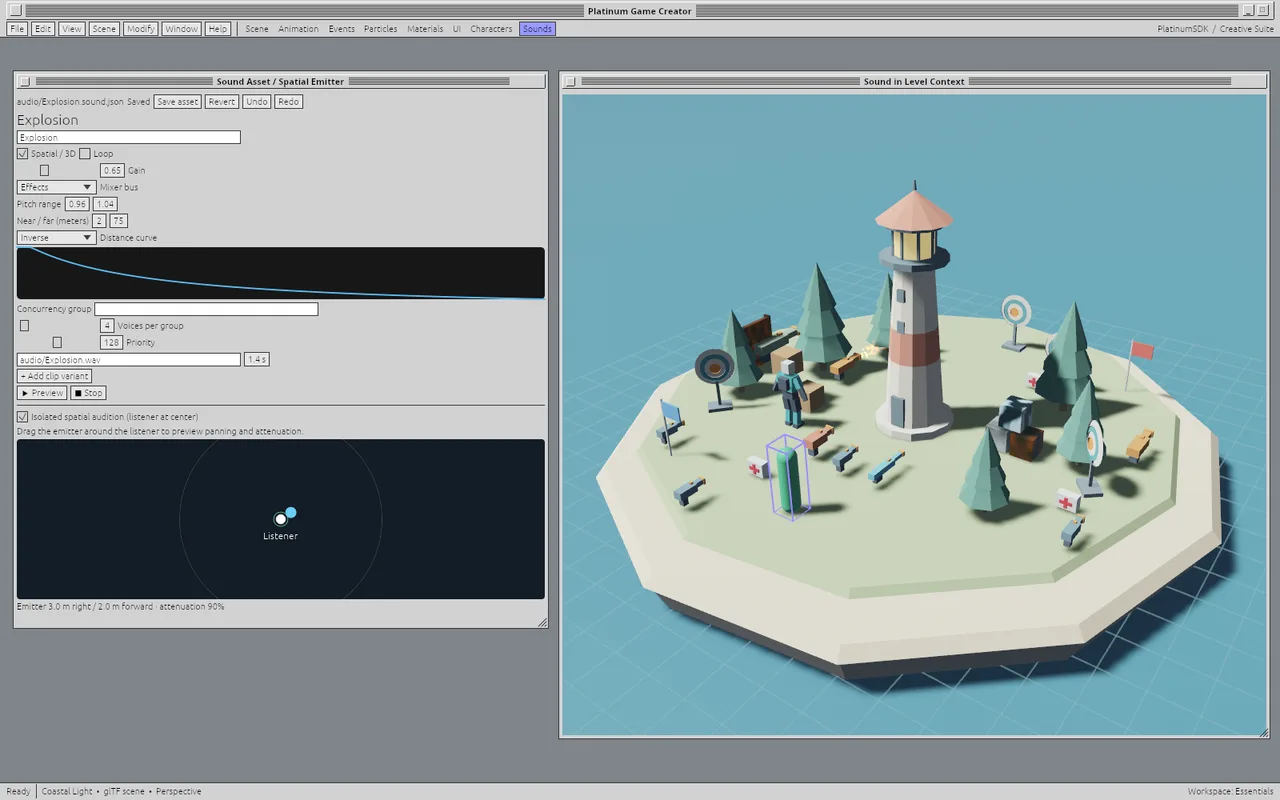Screen dimensions: 1280x800
Task: Preview the Explosion sound
Action: click(x=42, y=393)
